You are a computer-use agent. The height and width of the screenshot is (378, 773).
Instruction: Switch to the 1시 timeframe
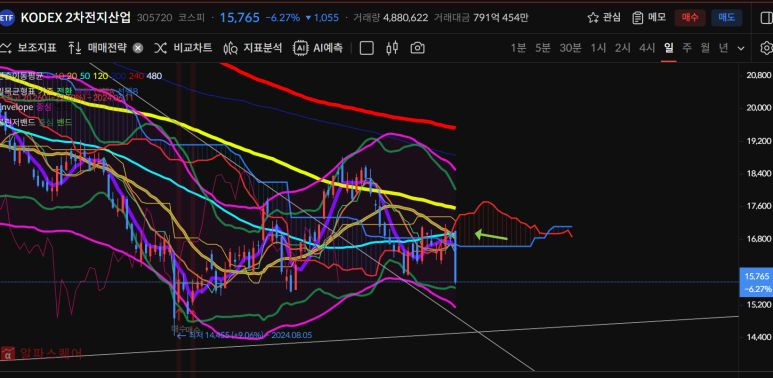coord(598,48)
